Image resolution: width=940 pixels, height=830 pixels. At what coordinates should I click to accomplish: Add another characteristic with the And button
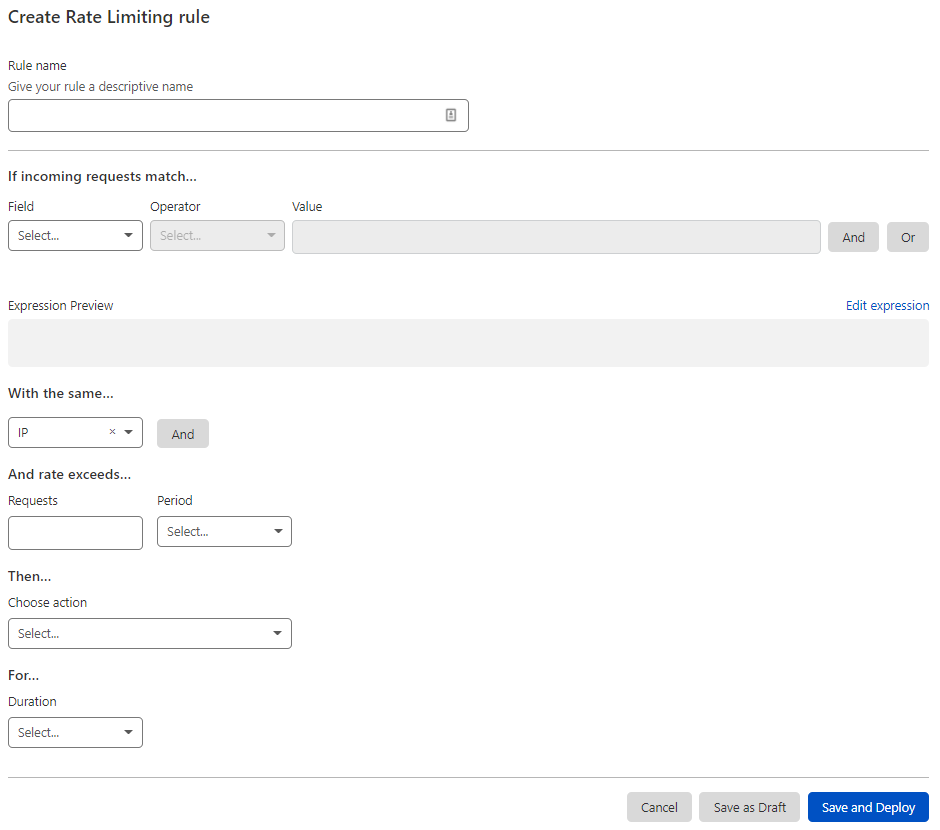182,433
